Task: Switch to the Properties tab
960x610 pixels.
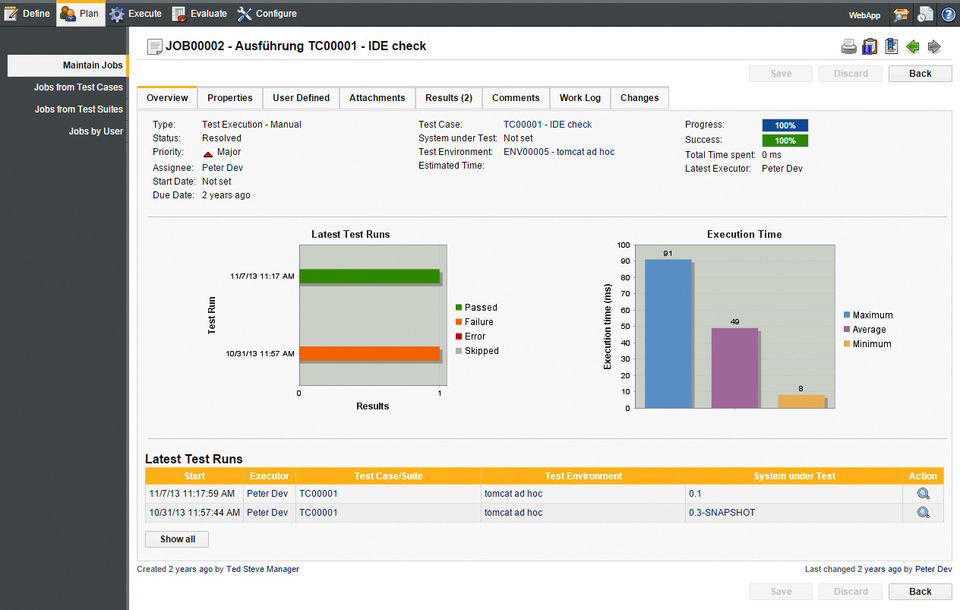Action: [x=230, y=98]
